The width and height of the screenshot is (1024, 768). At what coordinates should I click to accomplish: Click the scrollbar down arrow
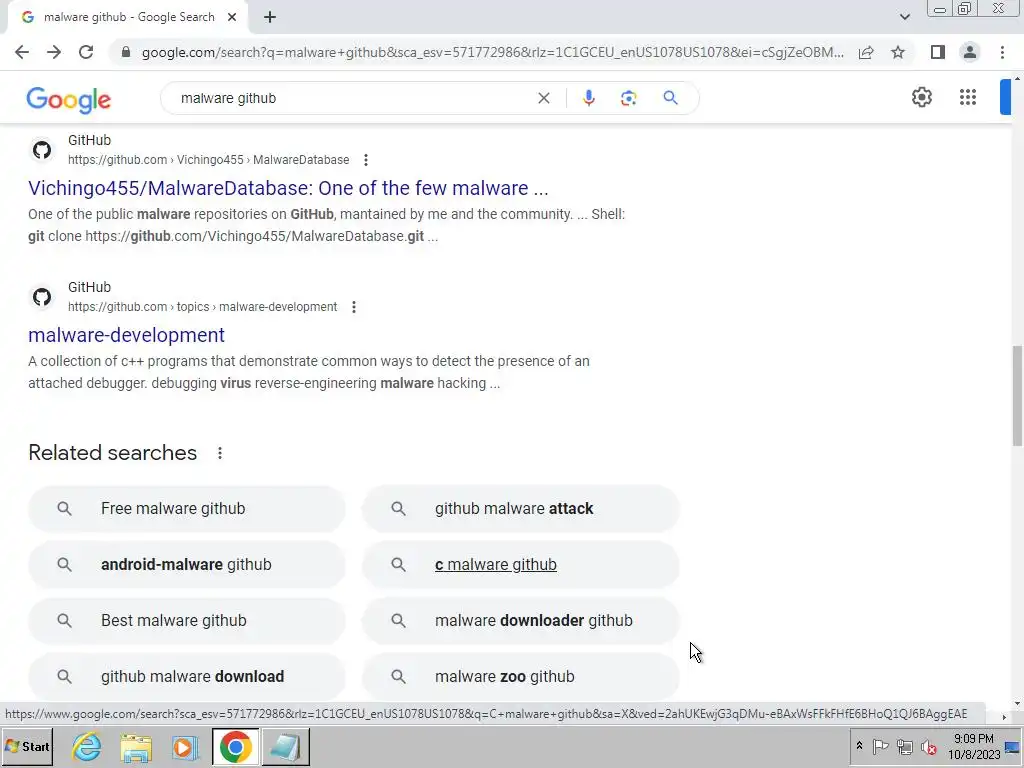[x=1017, y=704]
